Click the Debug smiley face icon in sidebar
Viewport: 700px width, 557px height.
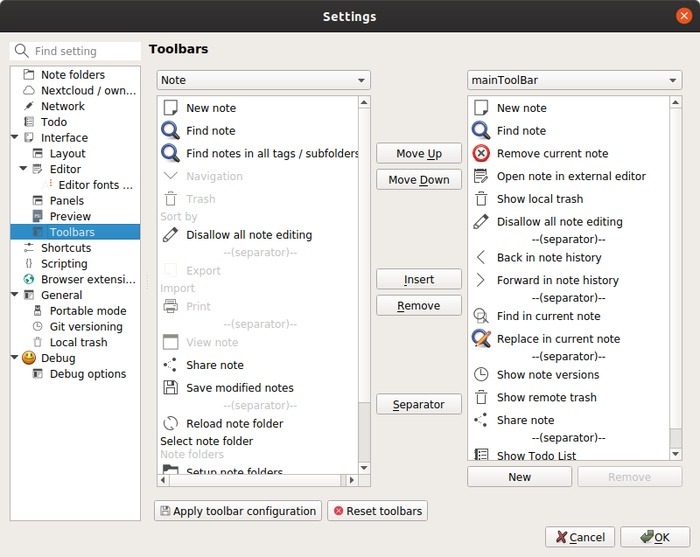pyautogui.click(x=29, y=358)
